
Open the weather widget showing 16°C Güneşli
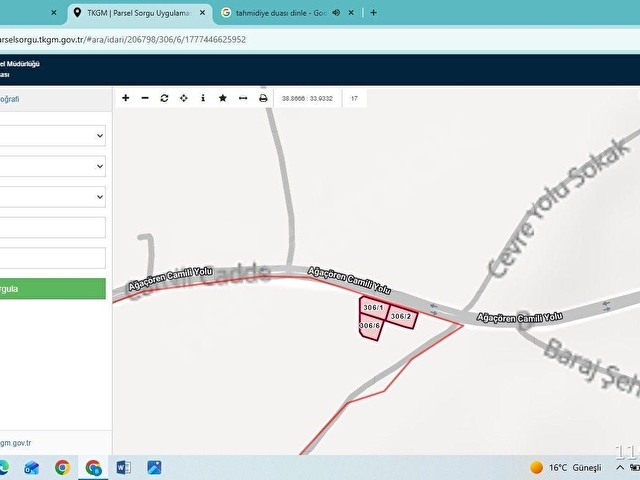point(566,467)
